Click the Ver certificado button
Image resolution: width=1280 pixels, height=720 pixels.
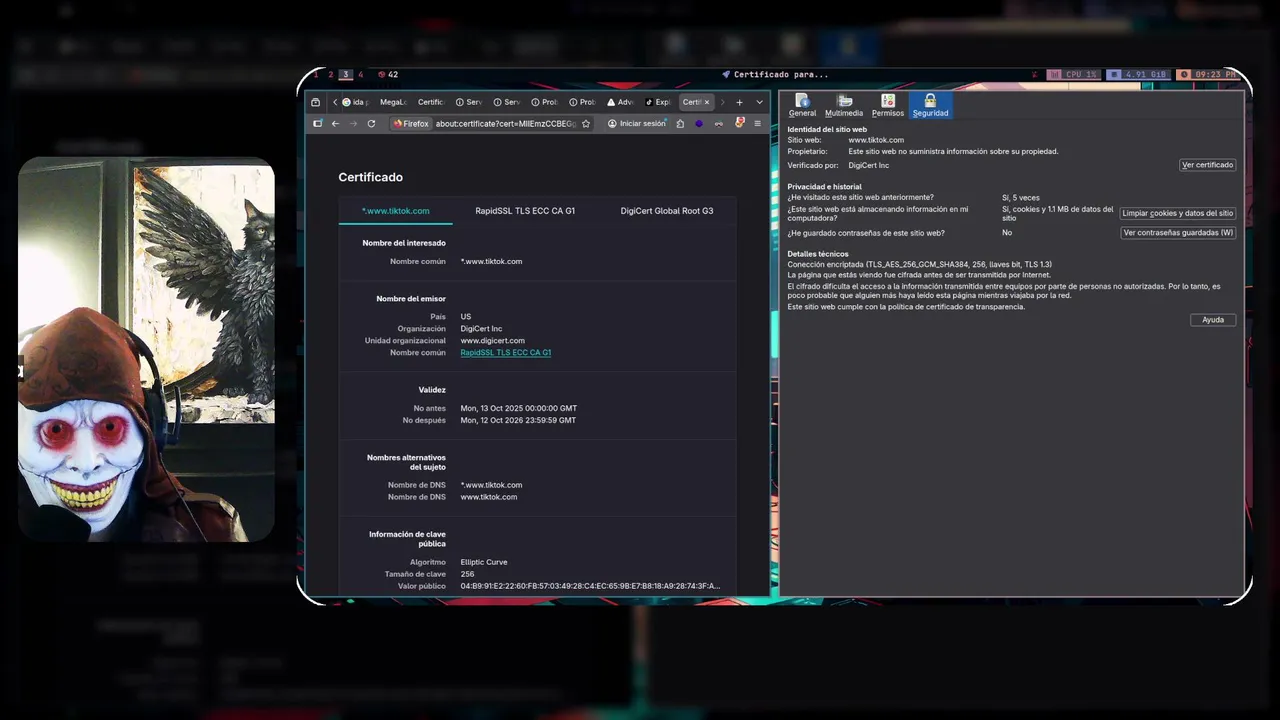click(1207, 165)
